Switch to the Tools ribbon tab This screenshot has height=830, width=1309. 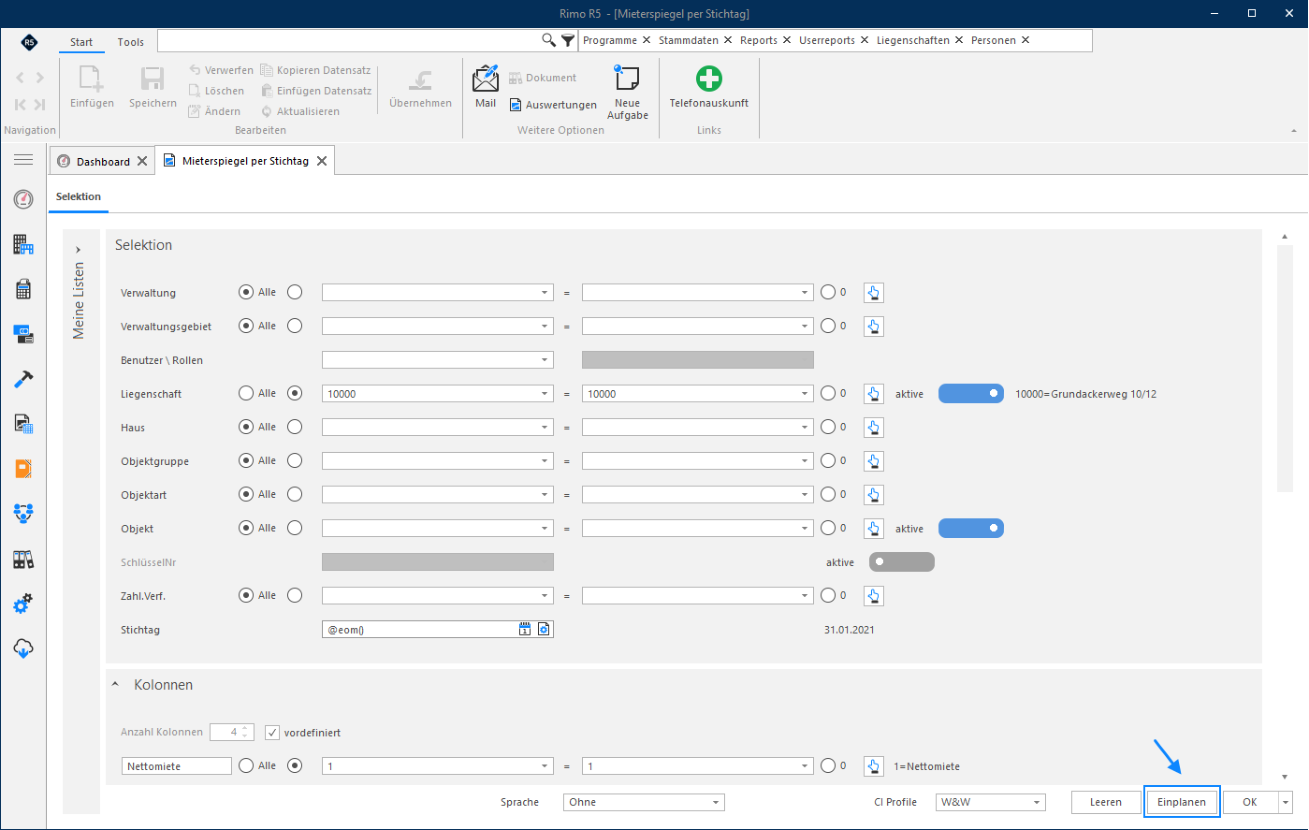click(x=130, y=42)
